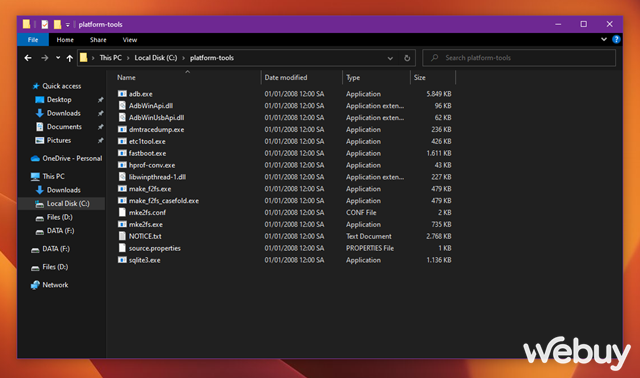The image size is (640, 378).
Task: Click platform-tools in the address breadcrumb
Action: coord(212,58)
